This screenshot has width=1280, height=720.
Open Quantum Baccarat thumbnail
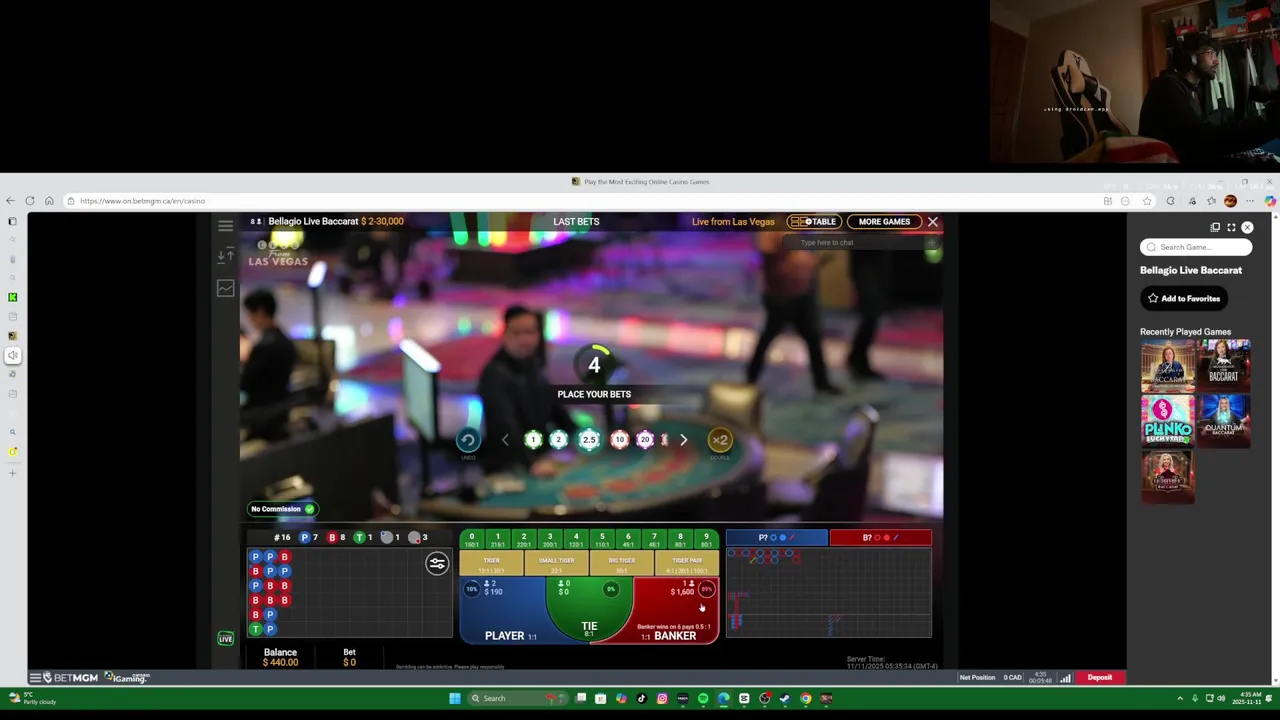(x=1224, y=421)
